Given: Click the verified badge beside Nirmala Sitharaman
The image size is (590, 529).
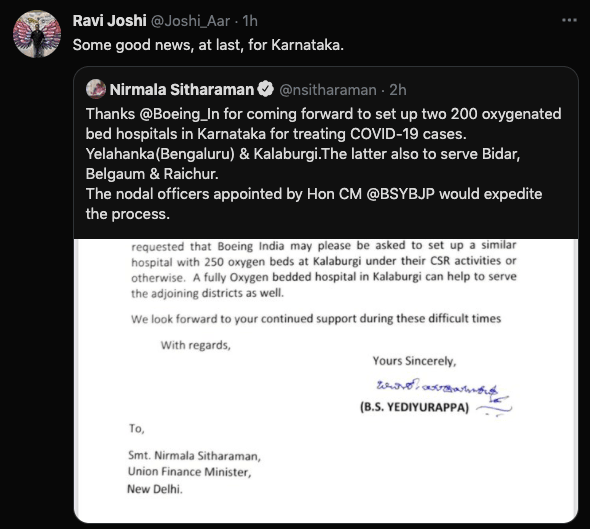Looking at the screenshot, I should coord(266,90).
